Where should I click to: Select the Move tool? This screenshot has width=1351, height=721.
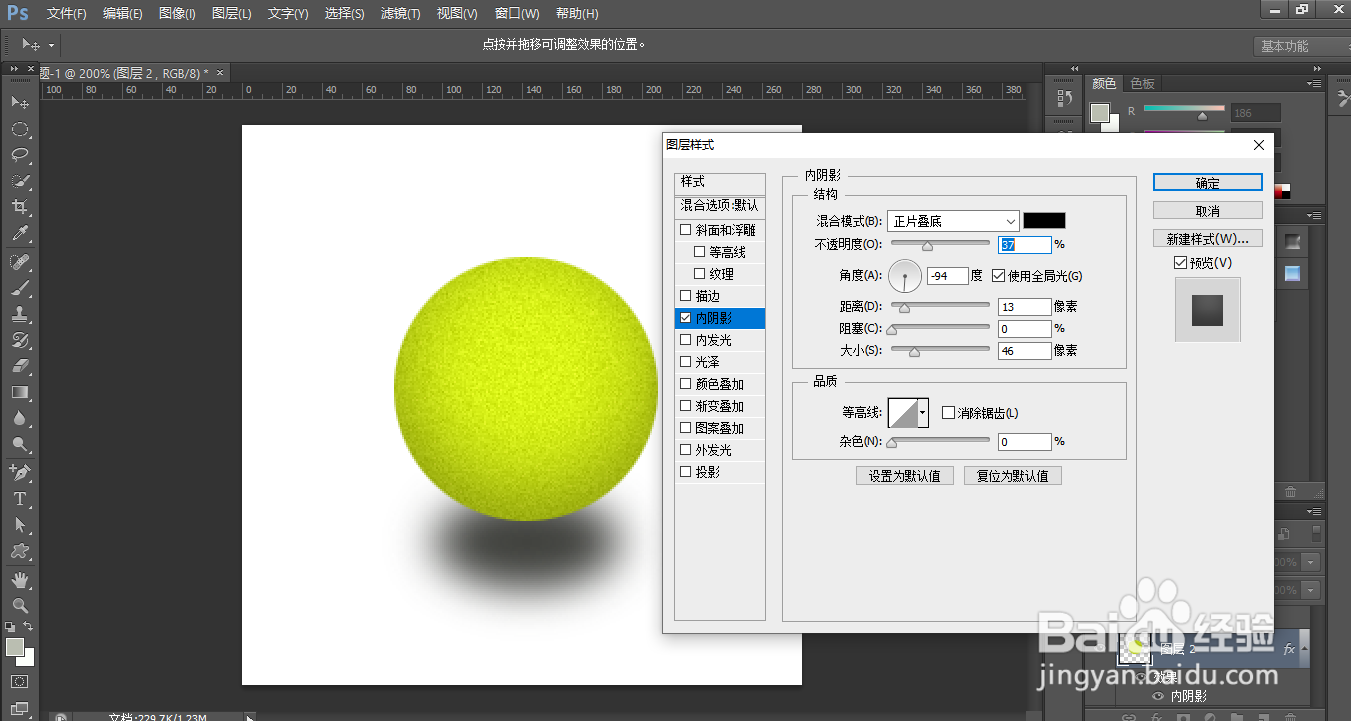click(x=19, y=102)
